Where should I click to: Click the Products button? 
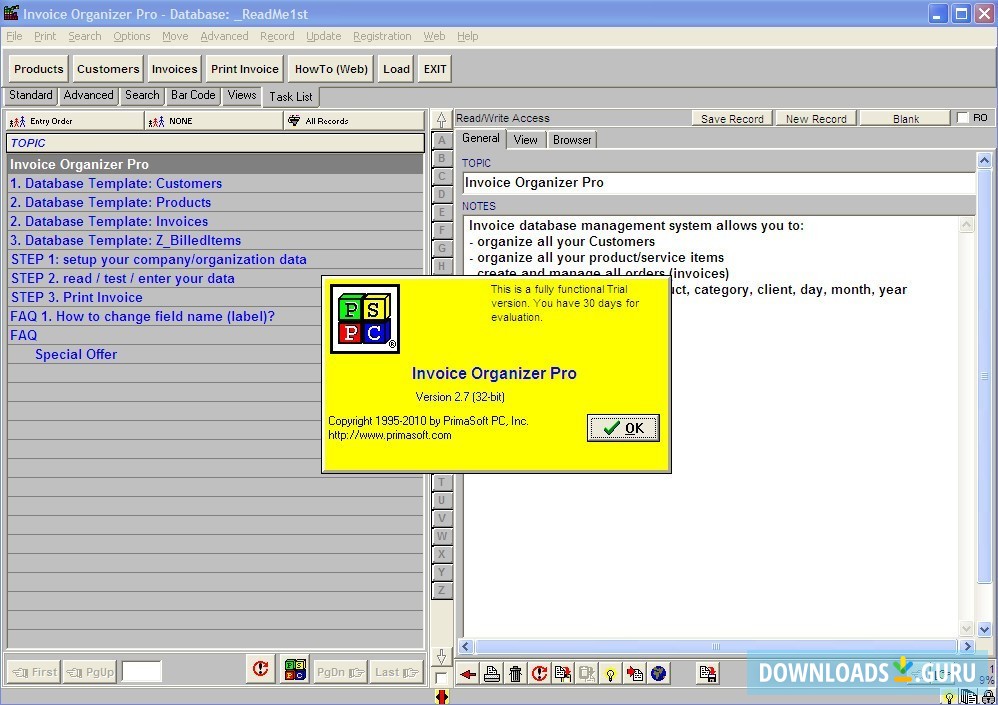[x=39, y=69]
